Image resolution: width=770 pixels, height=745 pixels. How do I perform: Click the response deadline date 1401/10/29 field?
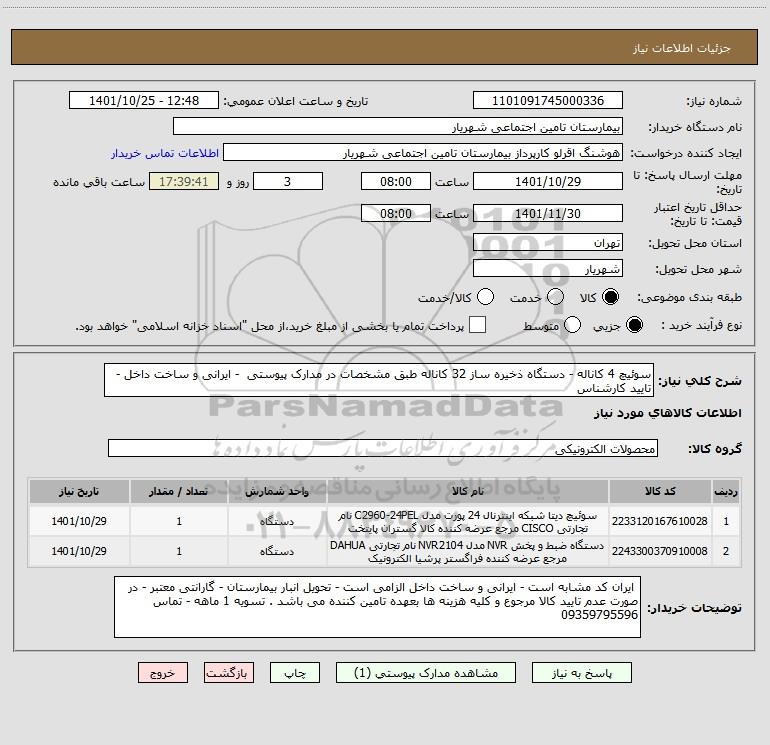pos(548,182)
